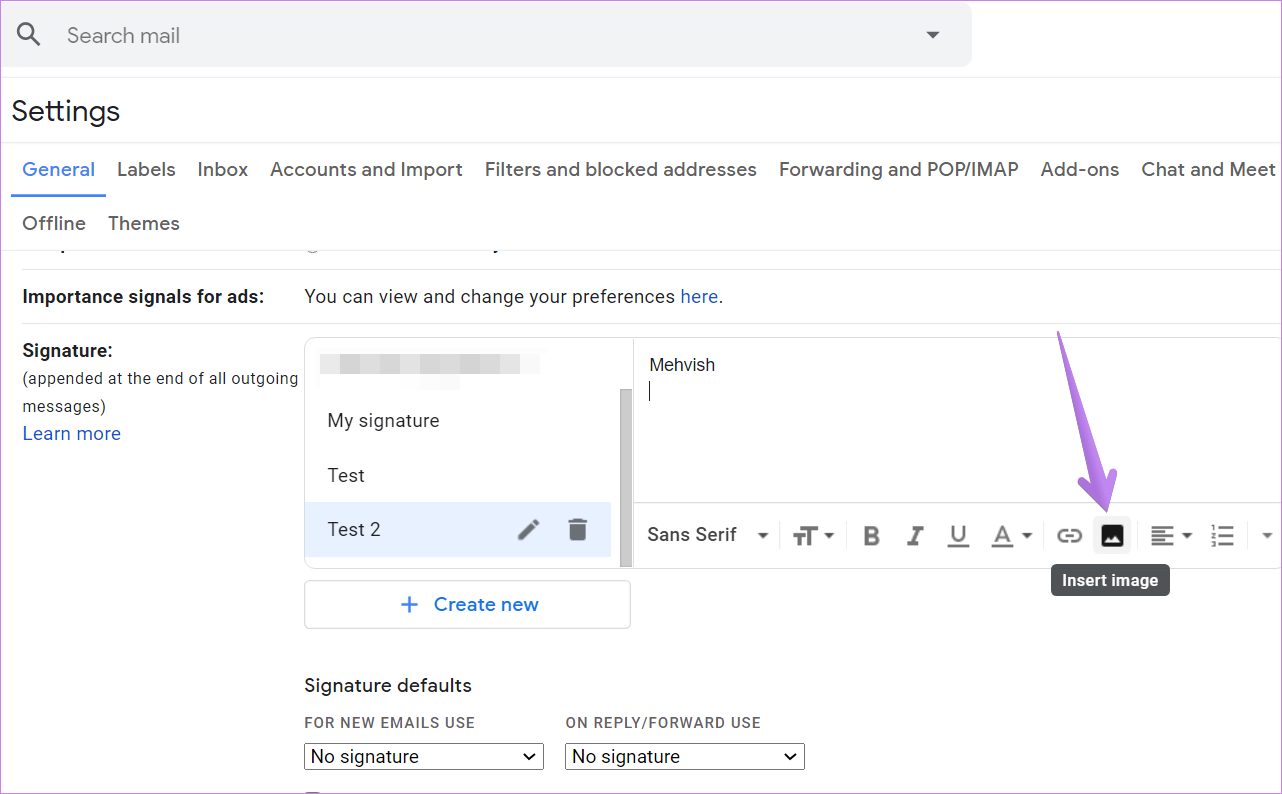Switch to the Filters and blocked addresses tab

pos(620,169)
